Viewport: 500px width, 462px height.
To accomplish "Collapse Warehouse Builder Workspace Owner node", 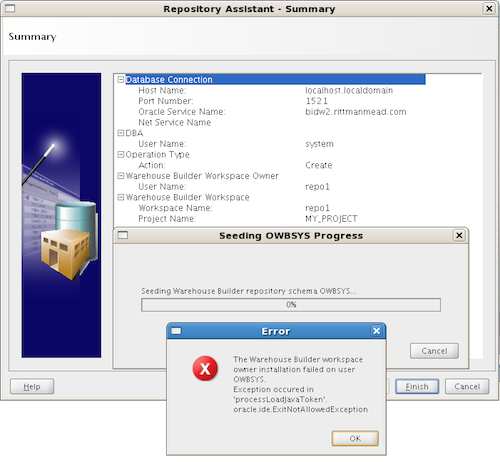I will pos(121,176).
